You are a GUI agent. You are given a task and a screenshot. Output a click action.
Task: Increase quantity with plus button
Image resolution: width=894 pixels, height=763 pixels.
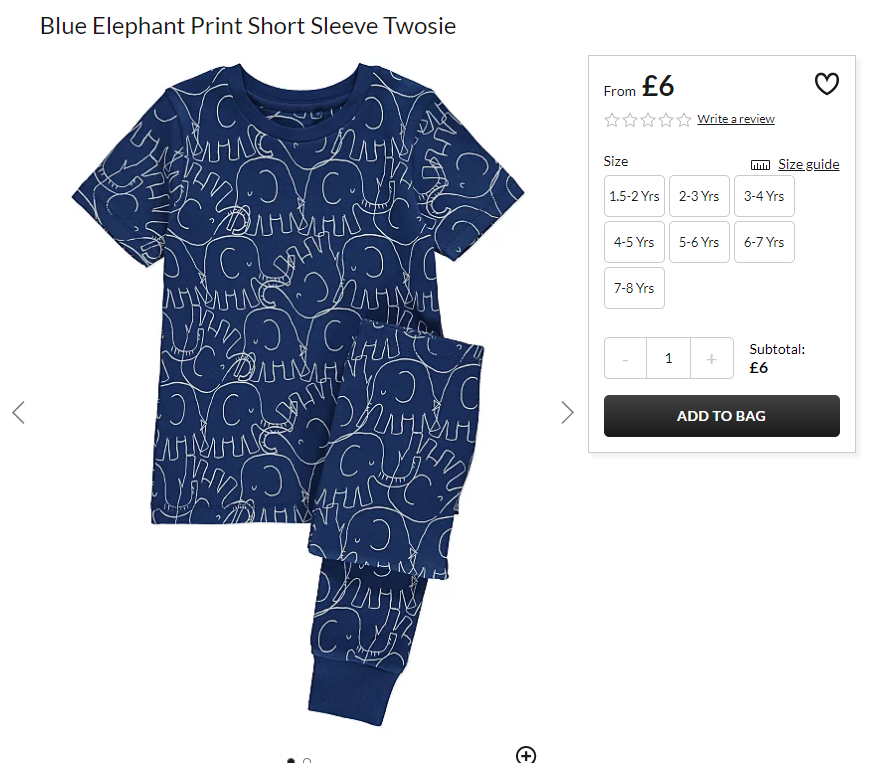tap(712, 358)
